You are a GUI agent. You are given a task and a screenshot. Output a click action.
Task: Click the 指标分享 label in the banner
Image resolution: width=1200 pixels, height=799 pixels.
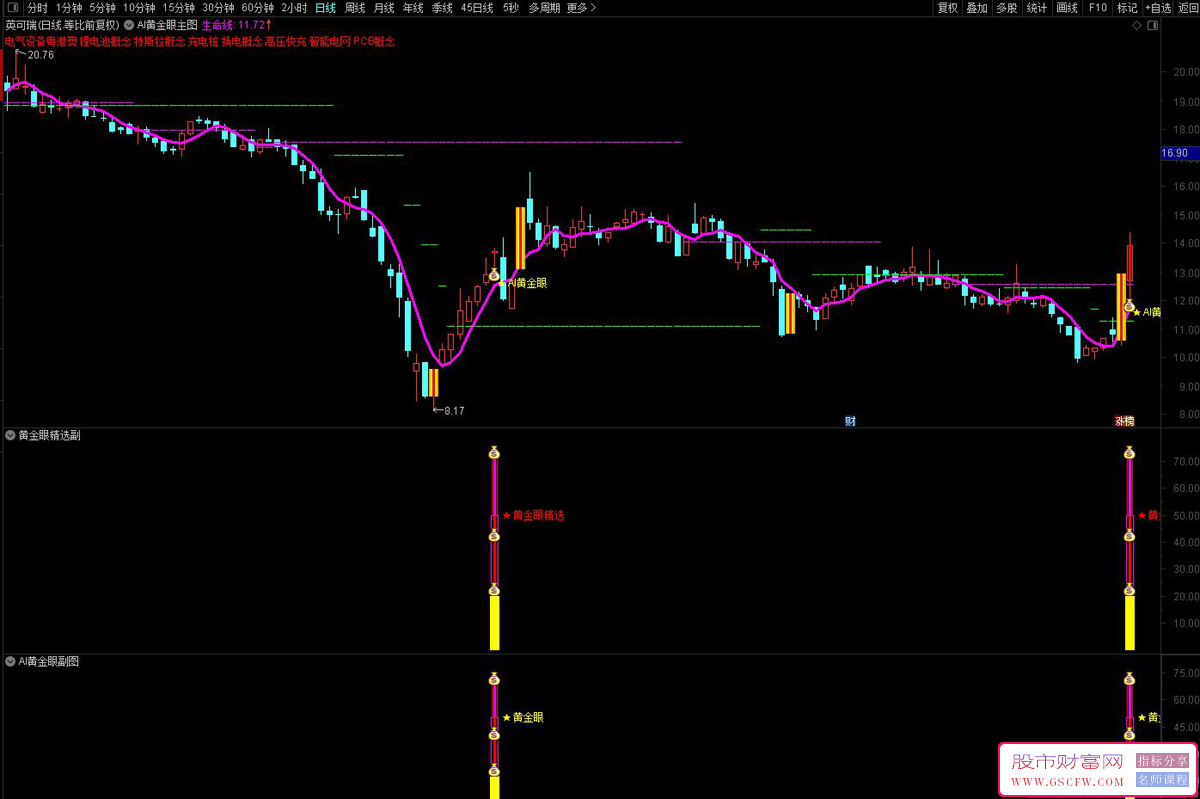pos(1162,760)
